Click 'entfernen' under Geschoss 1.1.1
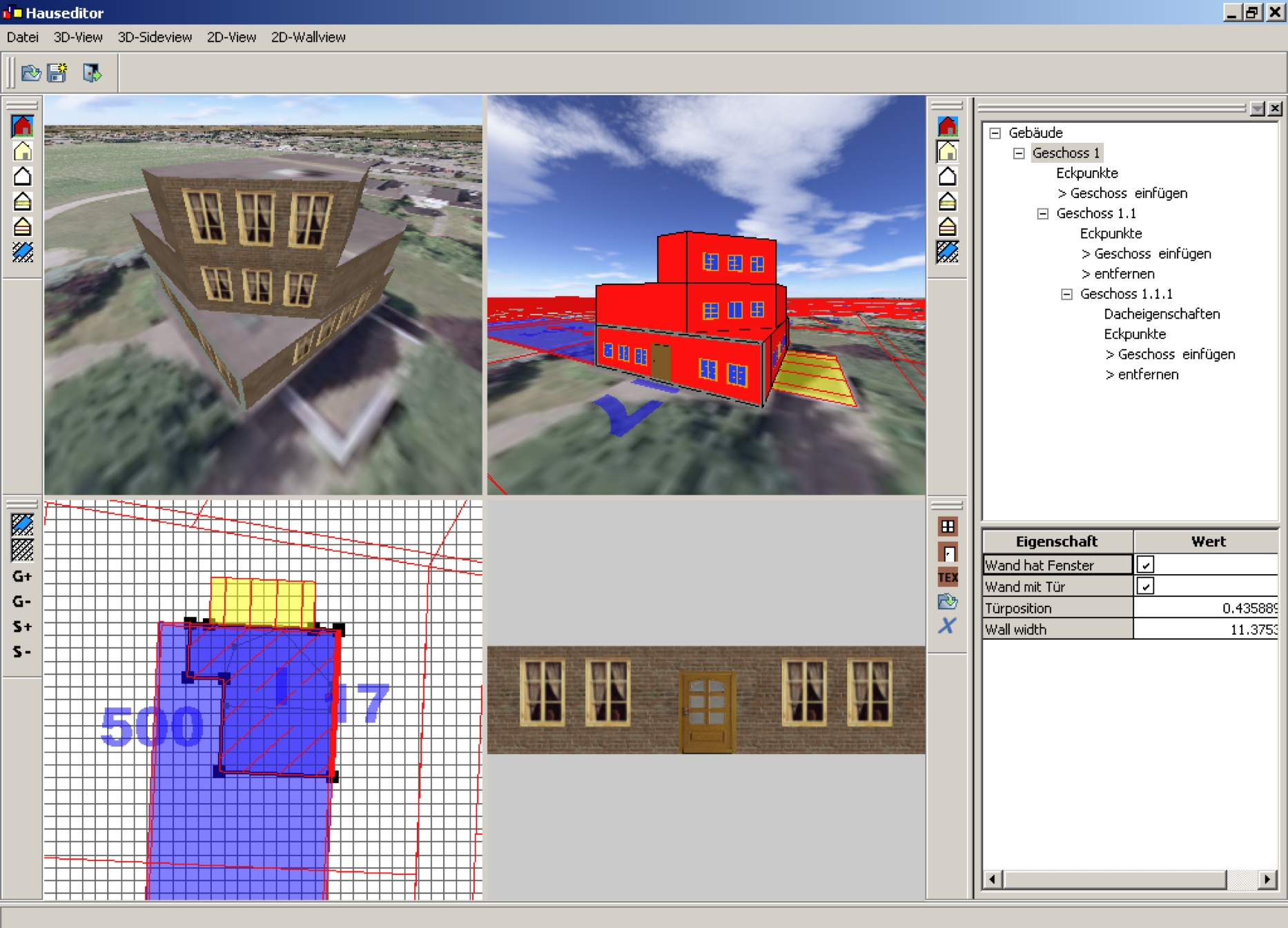Viewport: 1288px width, 928px height. [x=1147, y=375]
